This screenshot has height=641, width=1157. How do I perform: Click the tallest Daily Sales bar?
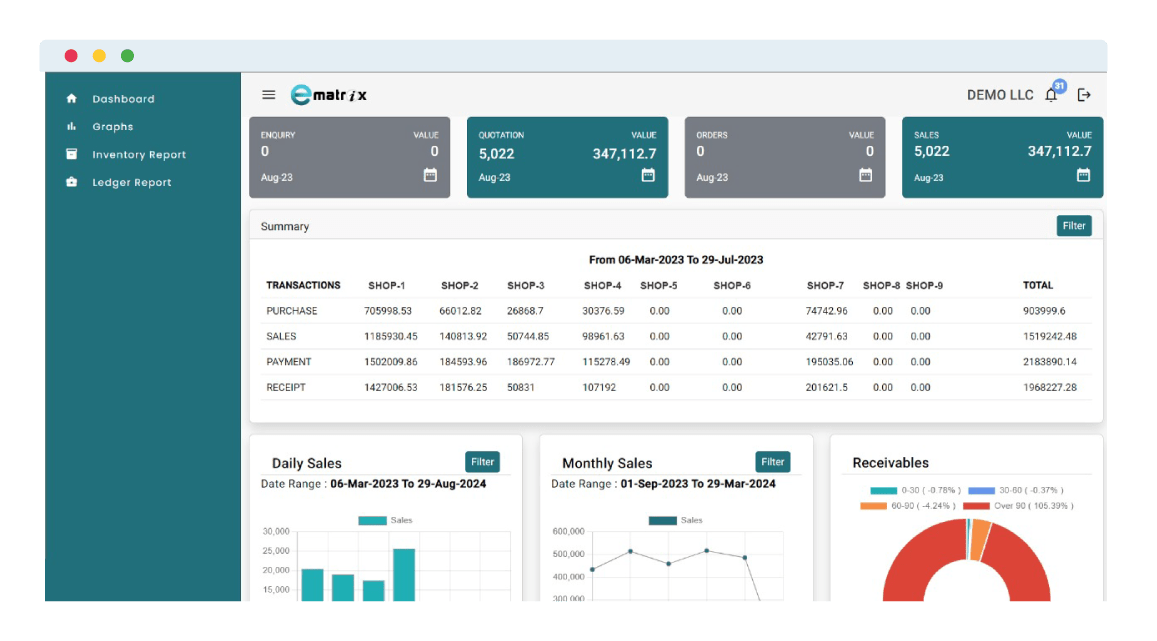(x=404, y=575)
